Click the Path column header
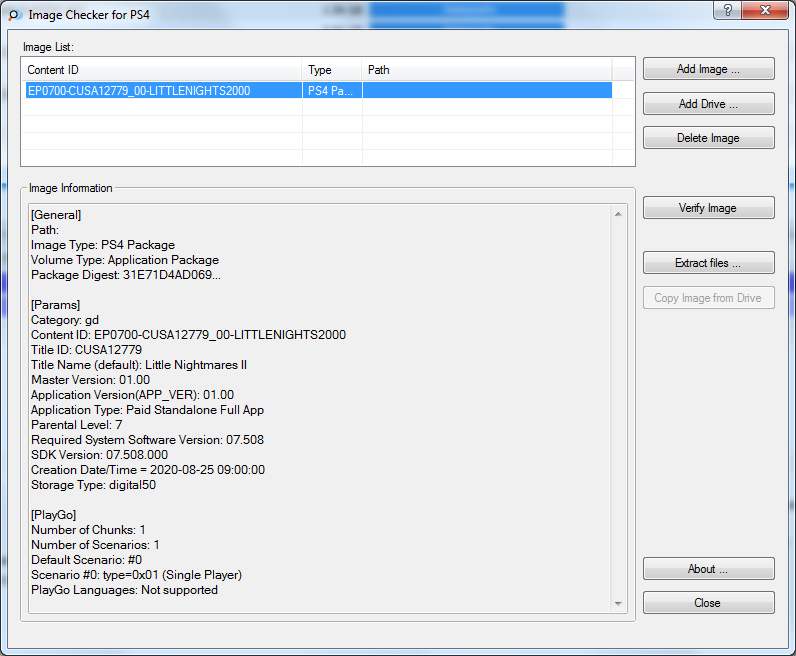This screenshot has width=796, height=656. click(487, 70)
